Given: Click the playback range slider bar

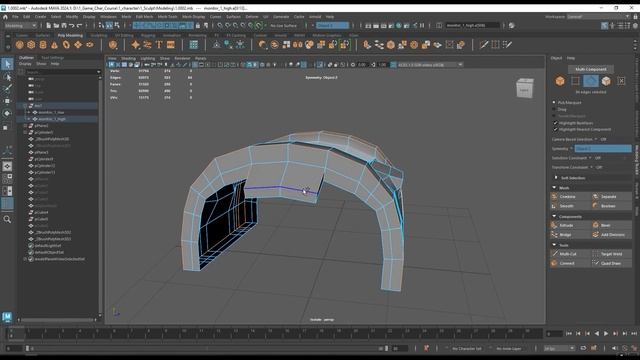Looking at the screenshot, I should pos(206,348).
